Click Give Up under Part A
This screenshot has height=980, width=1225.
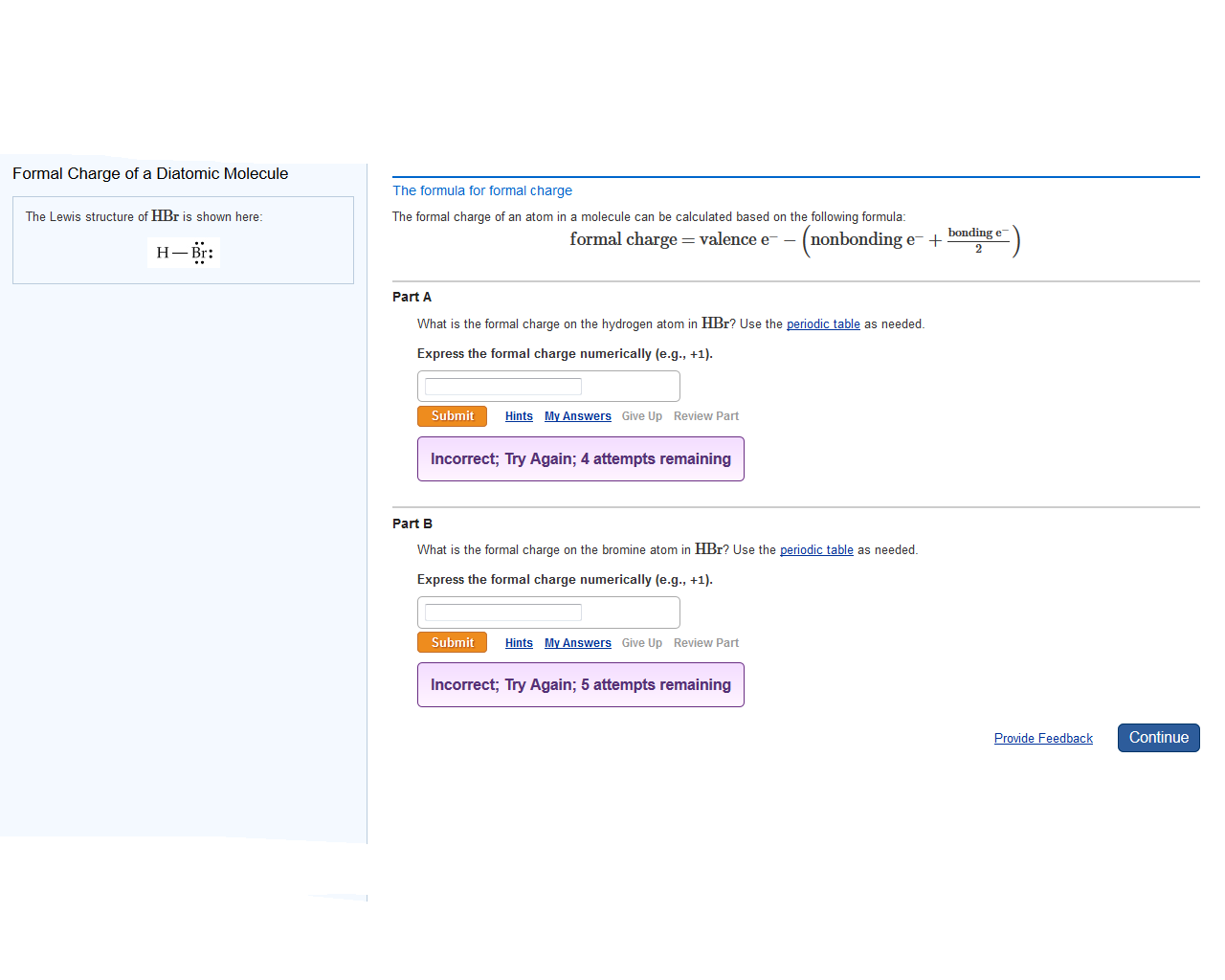[642, 416]
